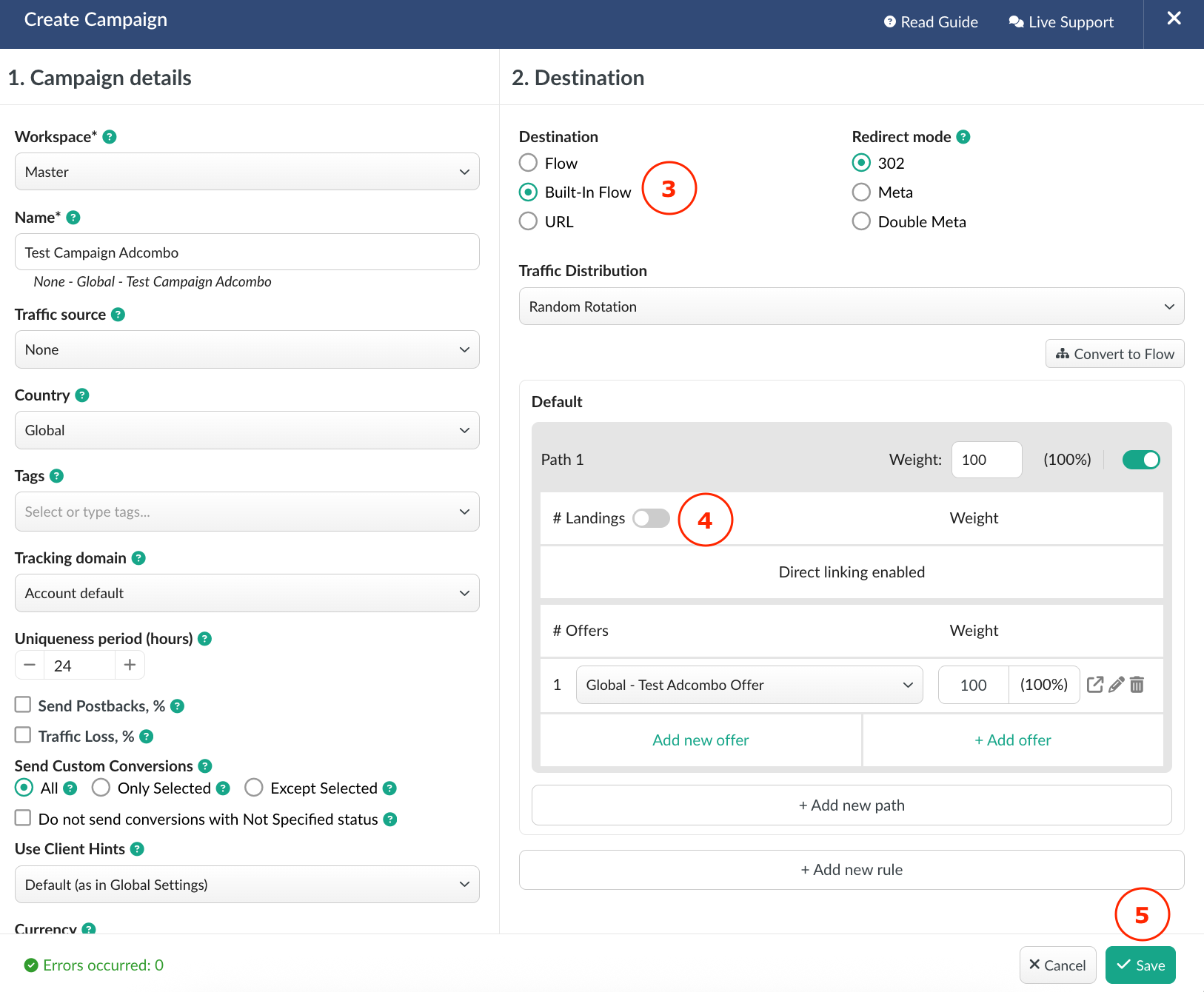Enable the Landings toggle switch
Viewport: 1204px width, 992px height.
(651, 518)
